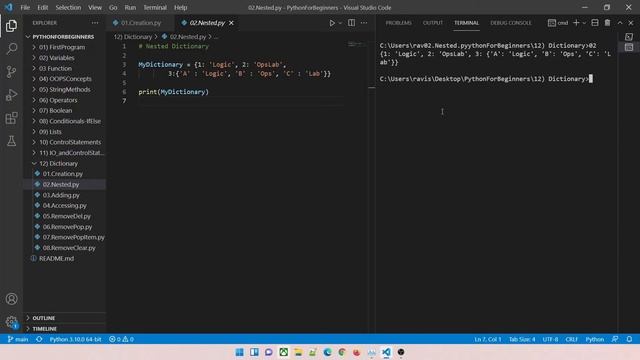Viewport: 640px width, 360px height.
Task: Open the Terminal menu
Action: click(155, 7)
